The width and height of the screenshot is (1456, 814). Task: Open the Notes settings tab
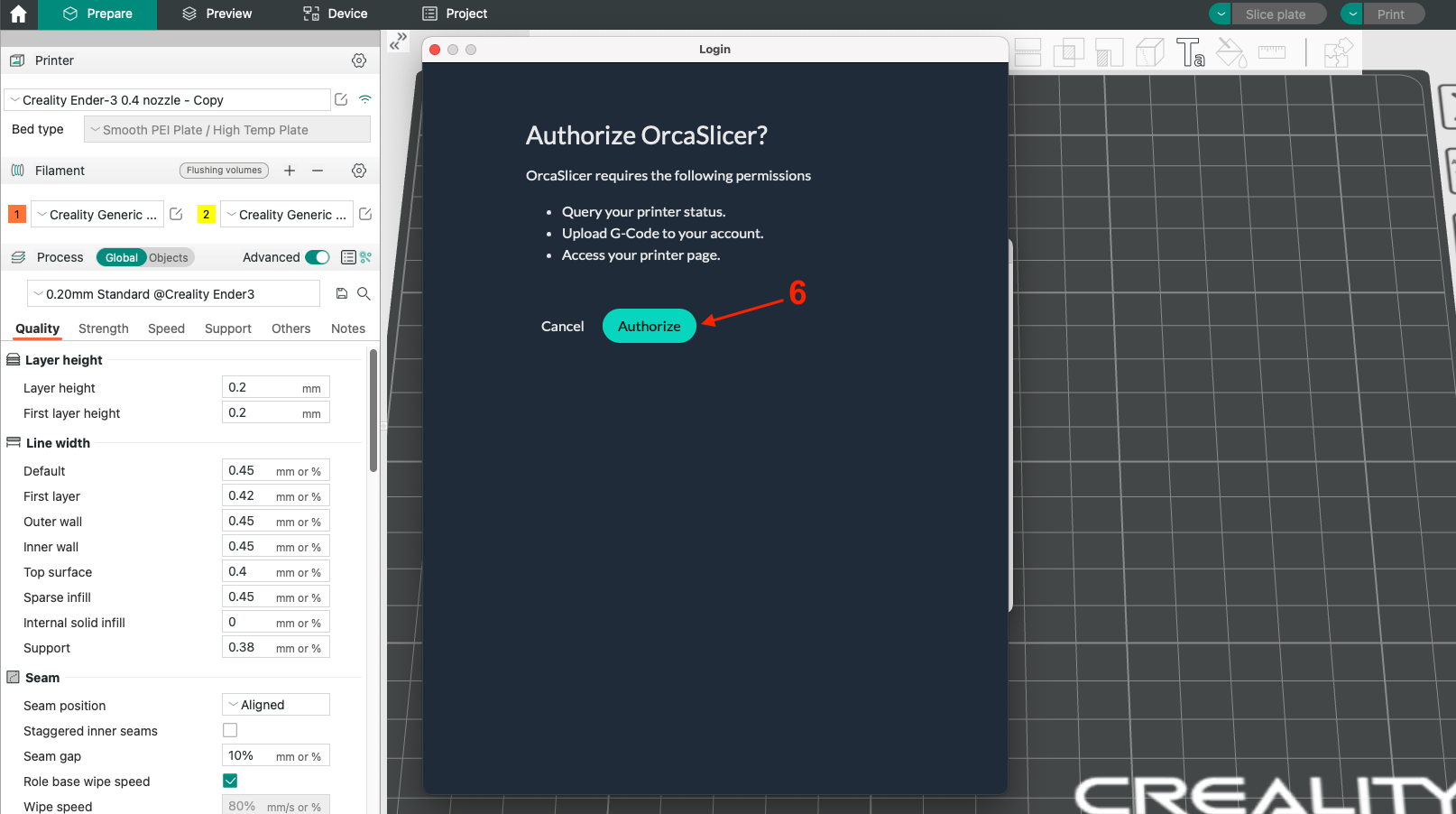348,328
